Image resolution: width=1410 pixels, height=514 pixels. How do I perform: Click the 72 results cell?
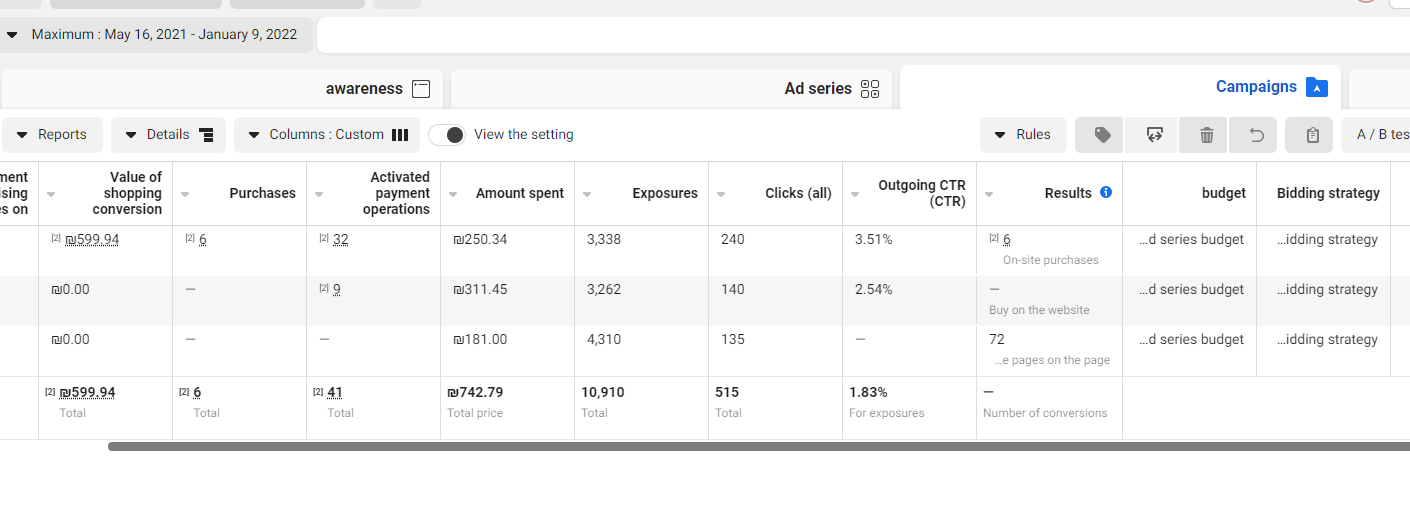[x=997, y=340]
